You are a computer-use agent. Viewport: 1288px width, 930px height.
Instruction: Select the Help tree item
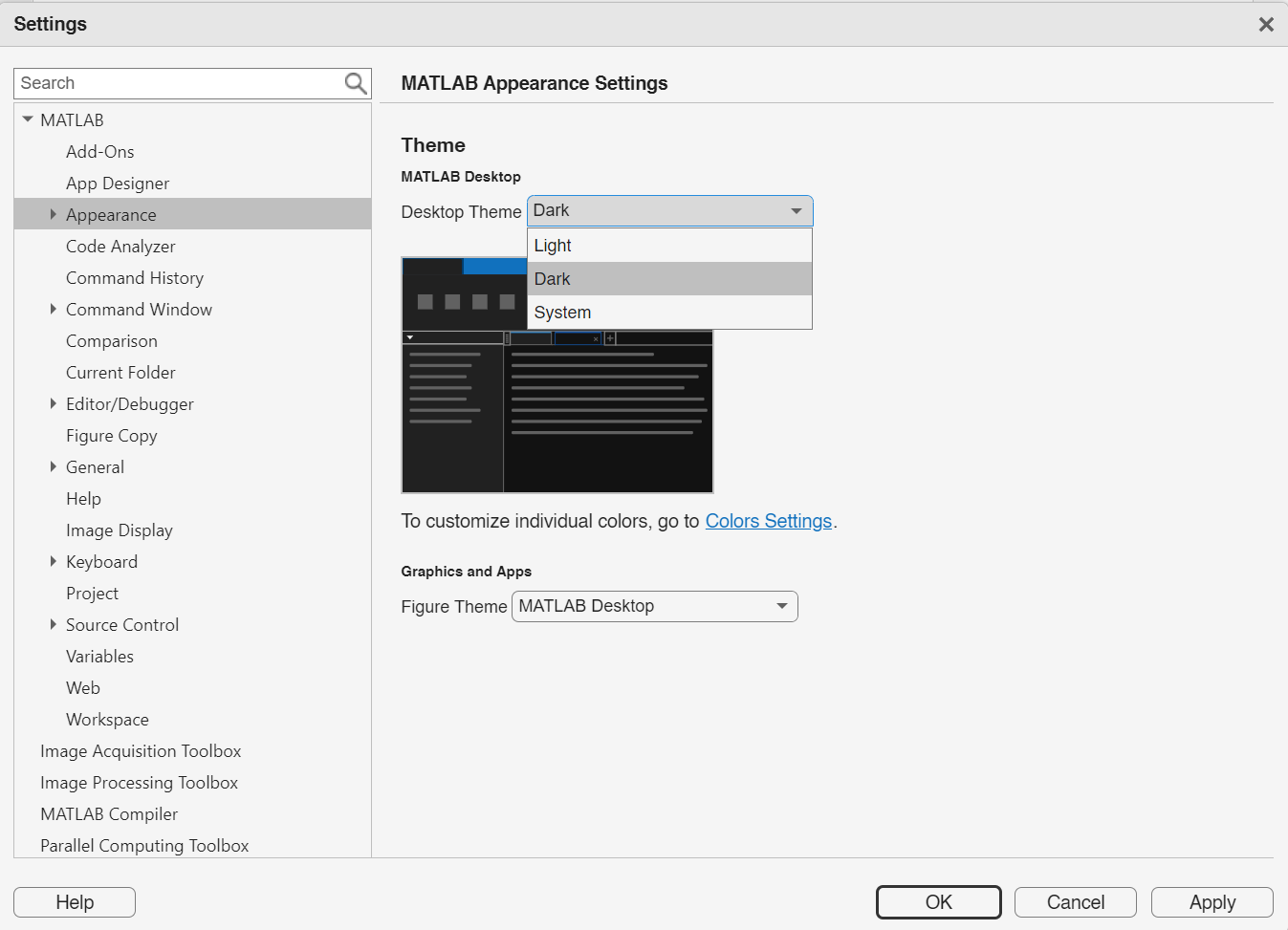point(83,498)
